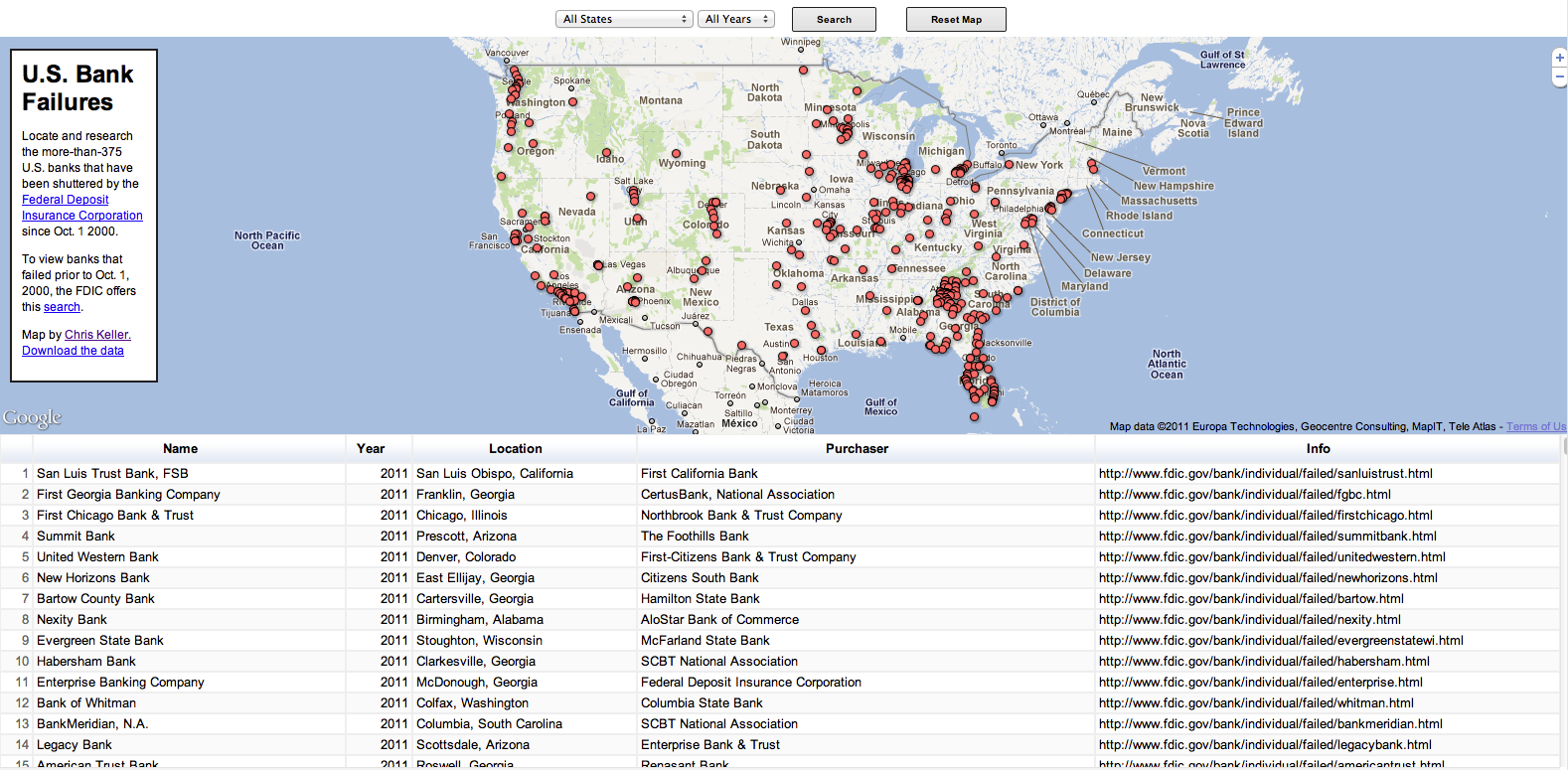Click the bank marker in Wyoming
Viewport: 1568px width, 770px height.
pos(676,154)
